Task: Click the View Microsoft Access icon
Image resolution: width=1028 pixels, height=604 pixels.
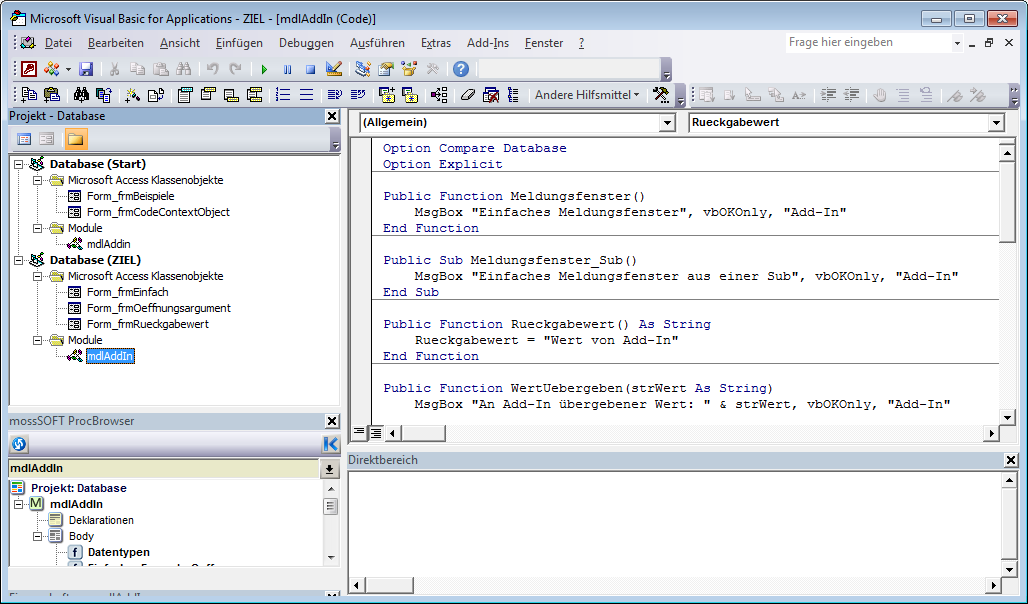Action: click(x=29, y=69)
